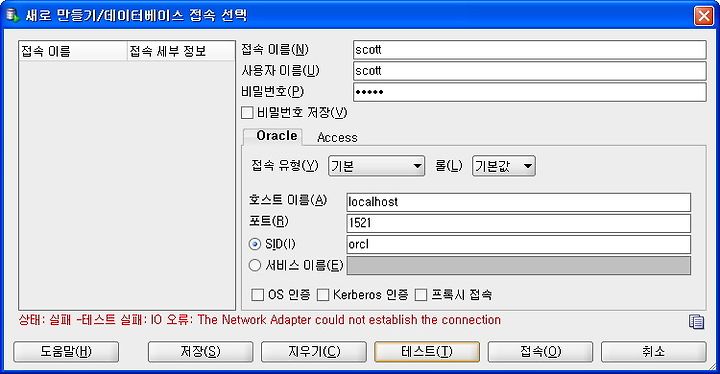Enable the 비밀번호 저장 checkbox
Viewport: 720px width, 374px height.
click(247, 113)
